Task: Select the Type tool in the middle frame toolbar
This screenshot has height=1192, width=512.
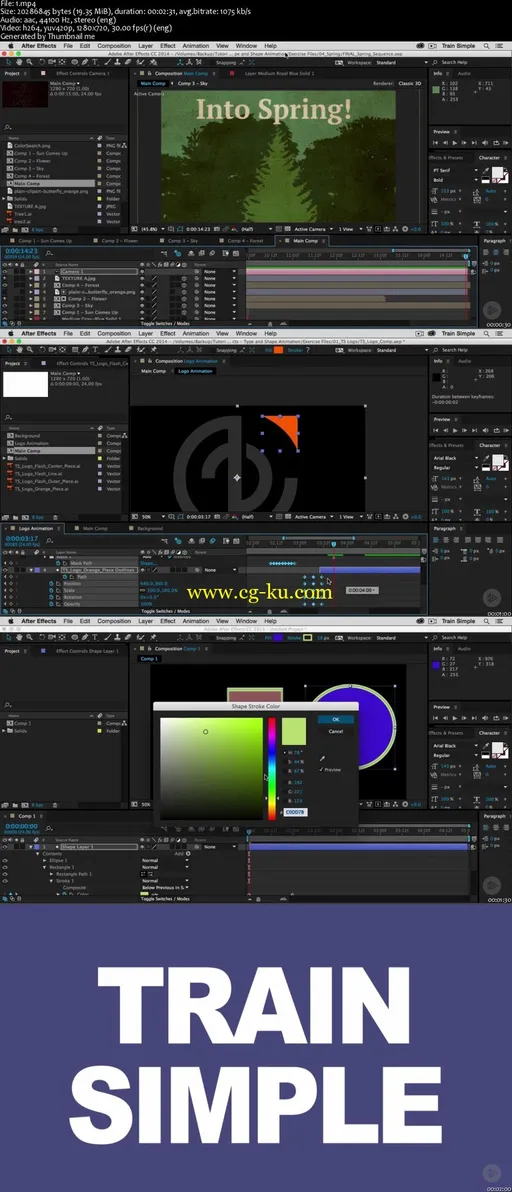Action: tap(94, 350)
